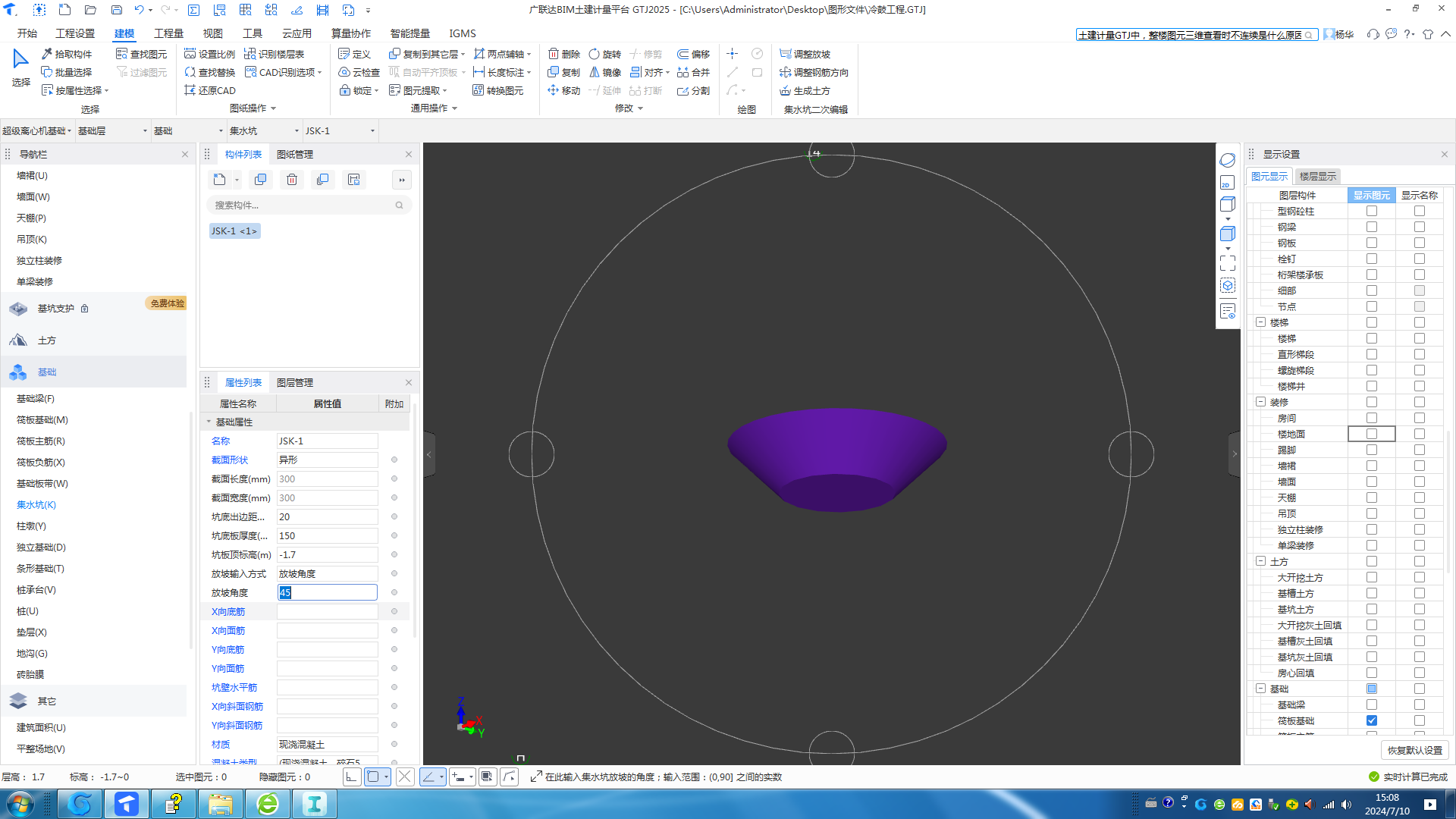Open the 超级离心机基础 project dropdown
Viewport: 1456px width, 819px height.
point(37,130)
